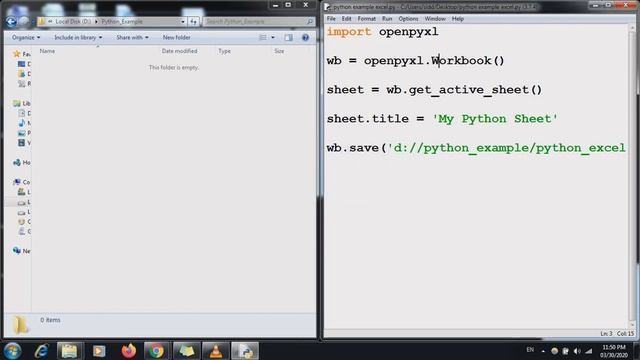
Task: Click the 'import' keyword in code
Action: [x=349, y=31]
